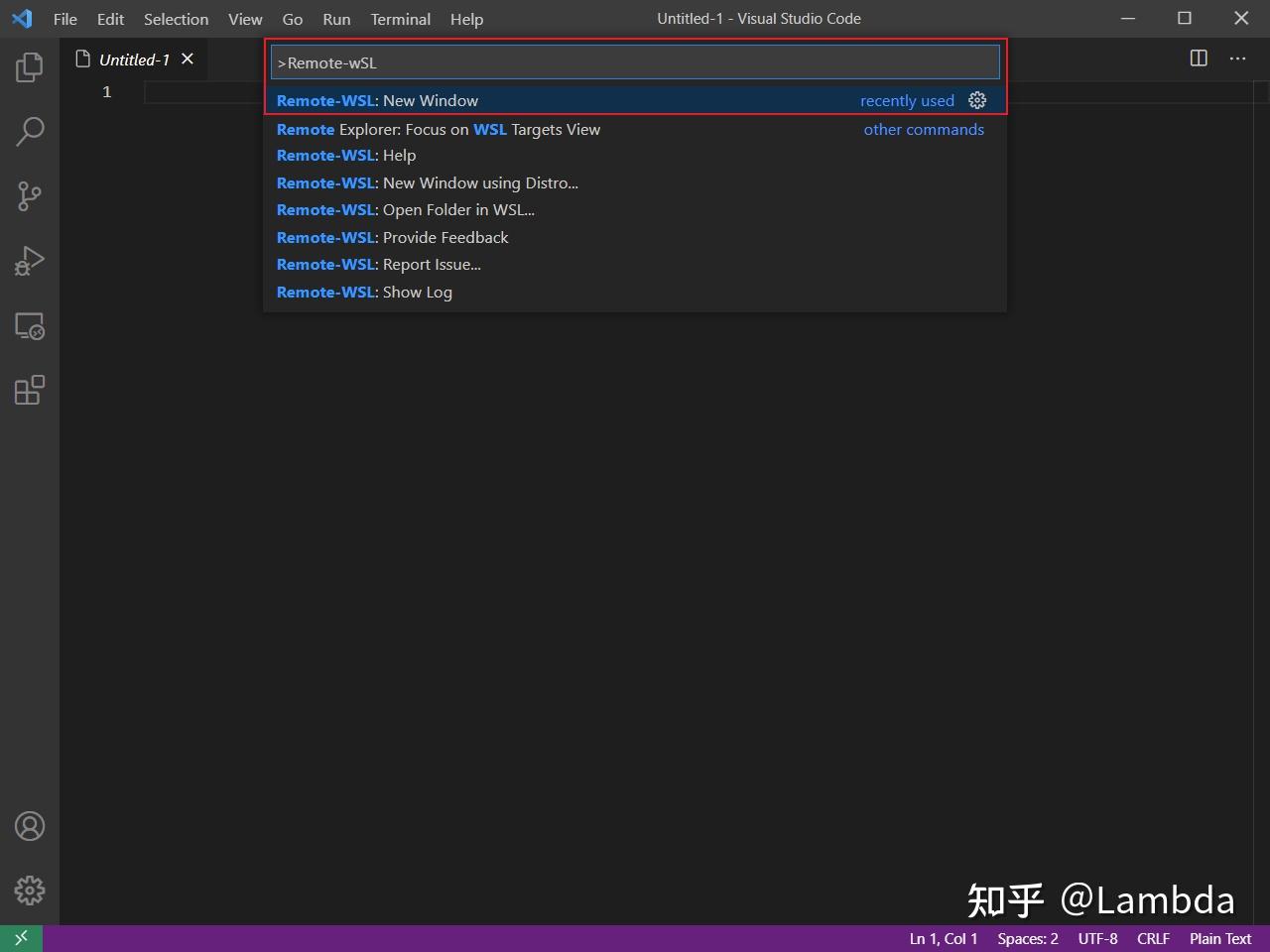
Task: Toggle the Split Editor icon
Action: coord(1198,59)
